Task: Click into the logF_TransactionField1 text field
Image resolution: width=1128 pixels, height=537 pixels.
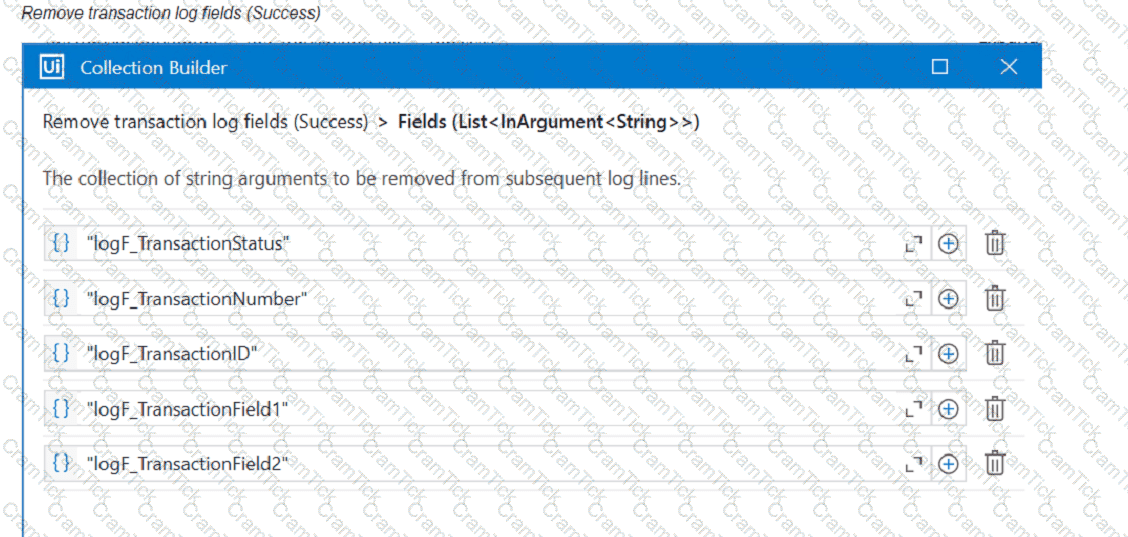Action: coord(487,409)
